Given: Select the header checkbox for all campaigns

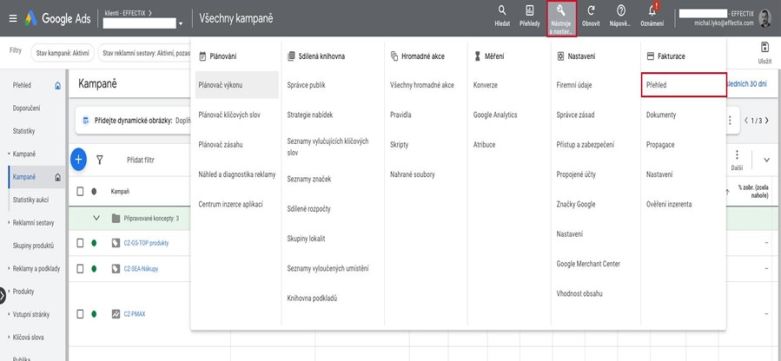Looking at the screenshot, I should click(x=80, y=191).
